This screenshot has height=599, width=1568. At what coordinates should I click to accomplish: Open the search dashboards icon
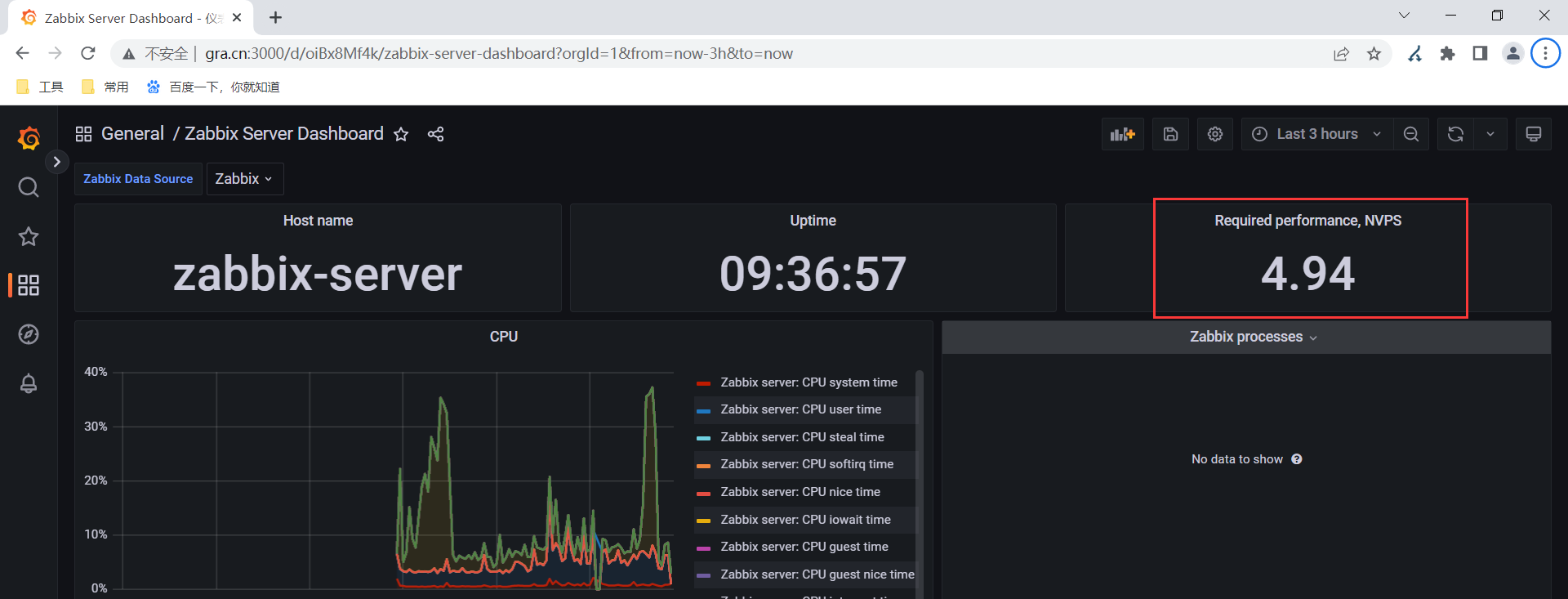pos(29,187)
